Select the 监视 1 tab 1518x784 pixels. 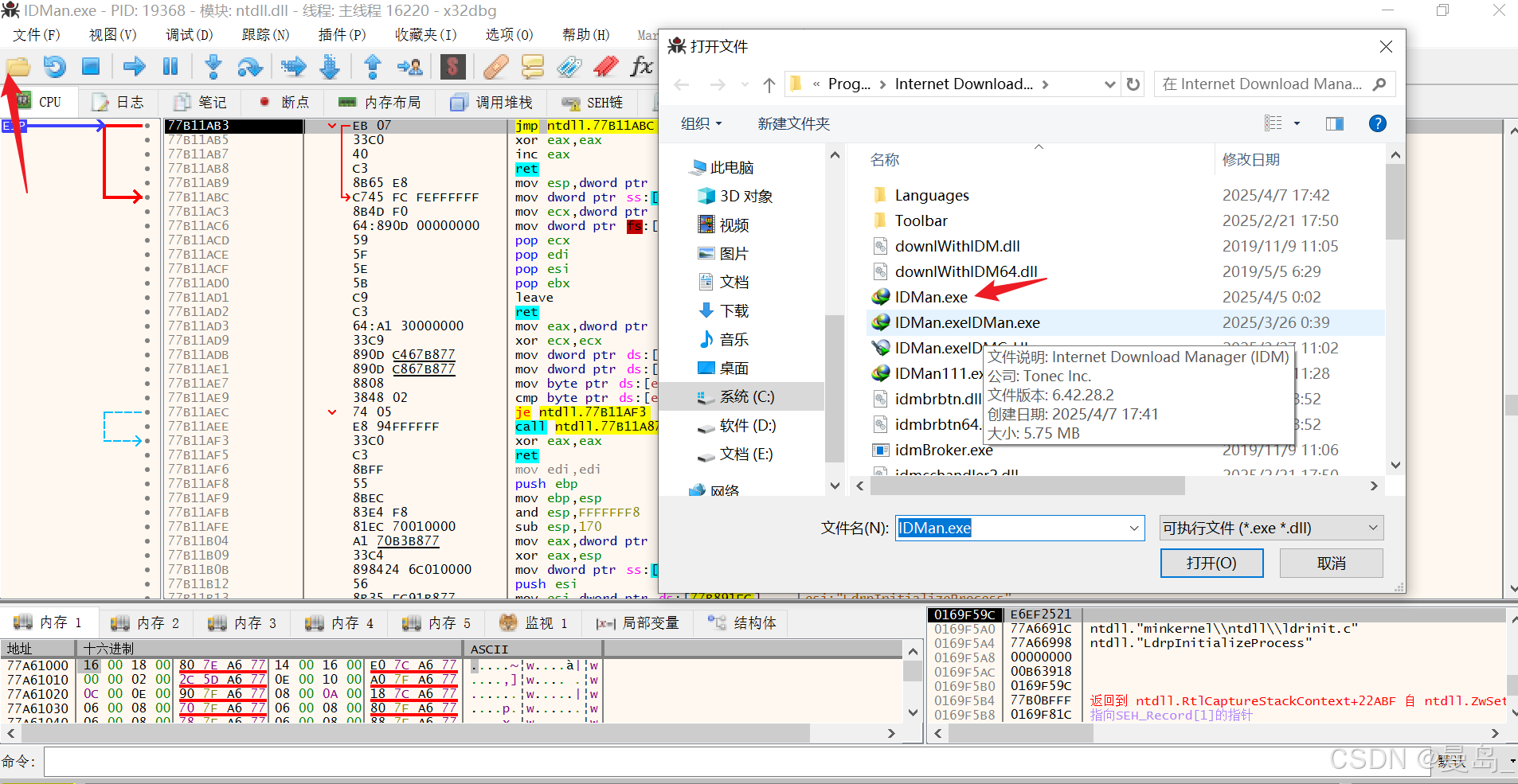coord(534,622)
